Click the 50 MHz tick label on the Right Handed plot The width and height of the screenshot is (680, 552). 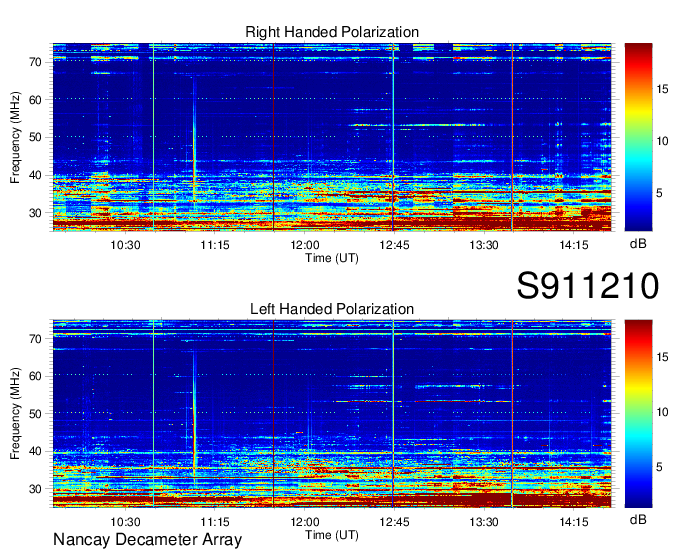tap(36, 138)
